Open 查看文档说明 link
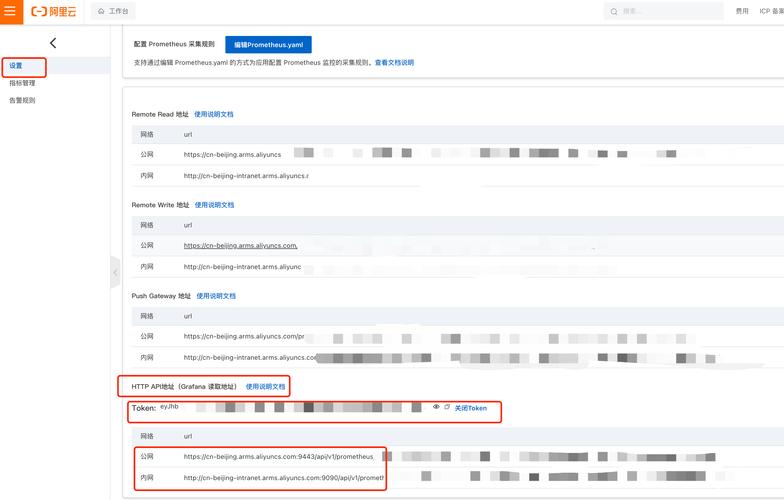This screenshot has width=784, height=500. click(394, 62)
